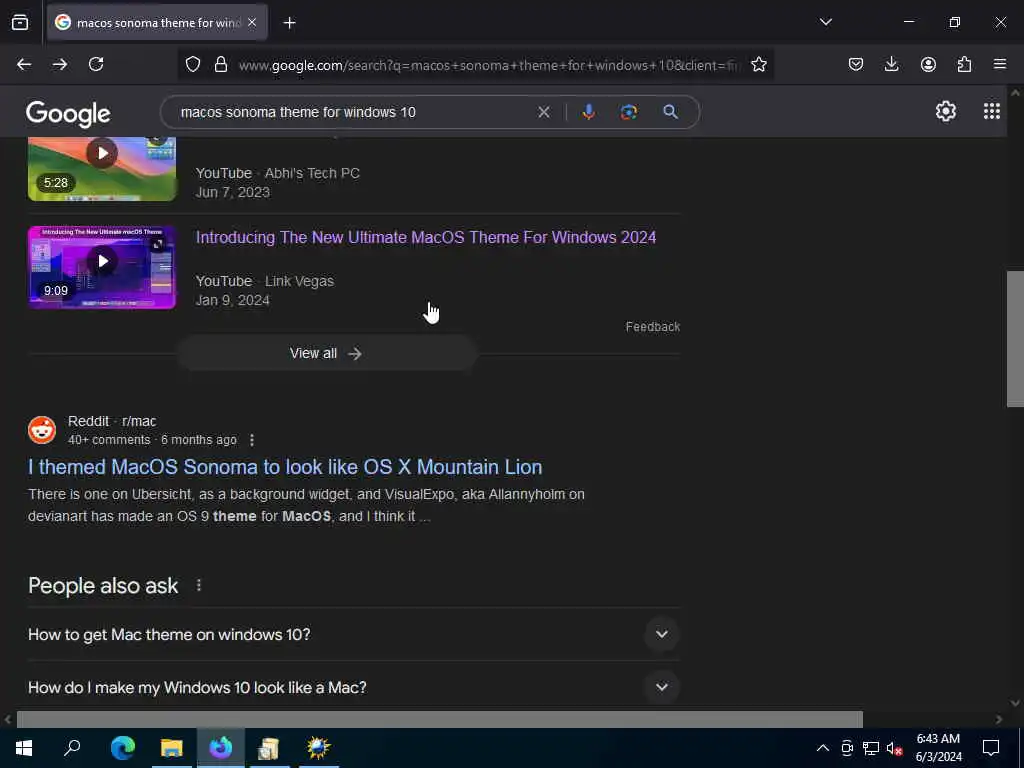The image size is (1024, 768).
Task: Open a new tab with plus button
Action: coord(289,23)
